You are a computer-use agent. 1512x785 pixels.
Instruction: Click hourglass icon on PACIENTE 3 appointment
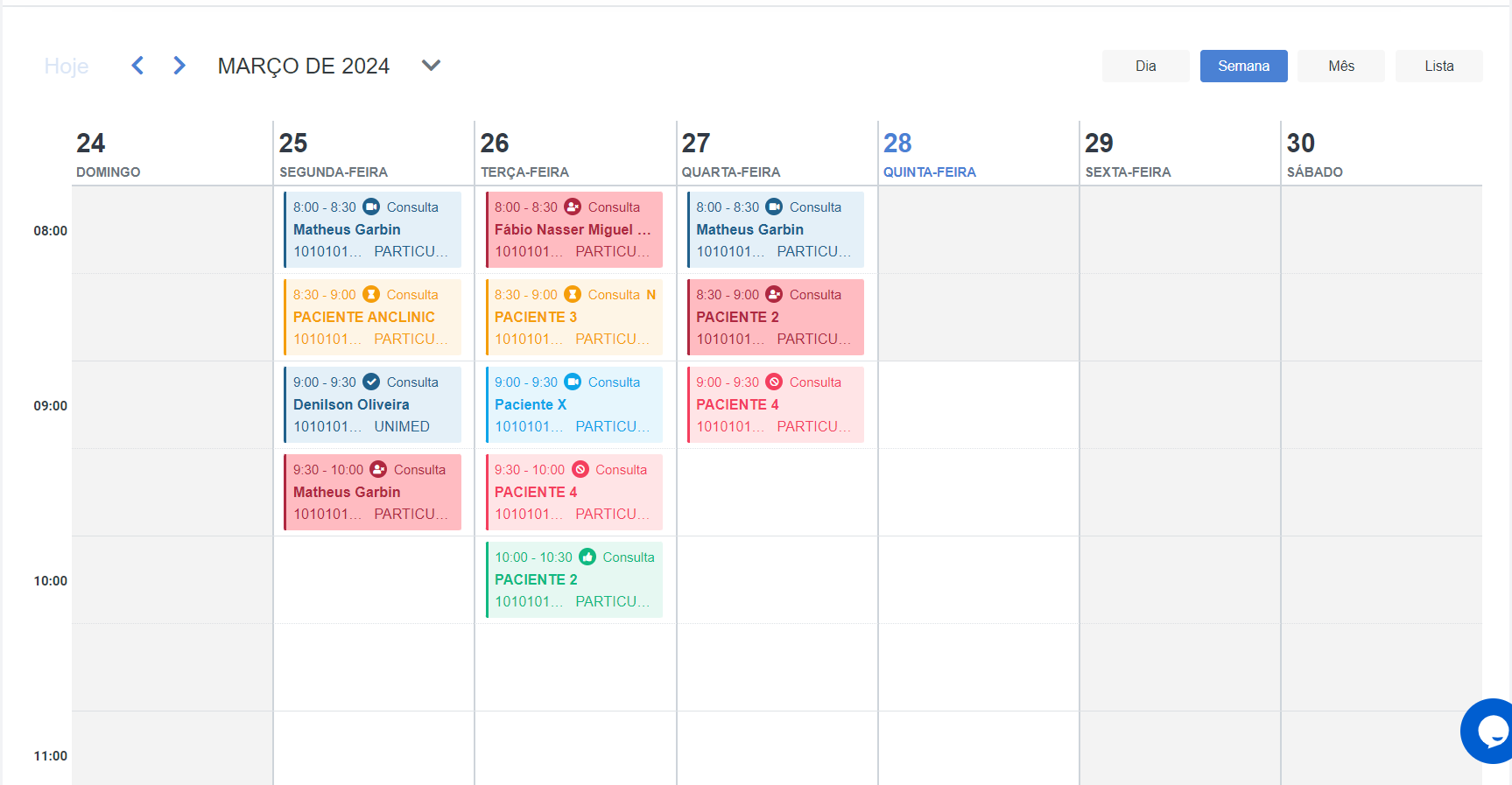pyautogui.click(x=573, y=294)
